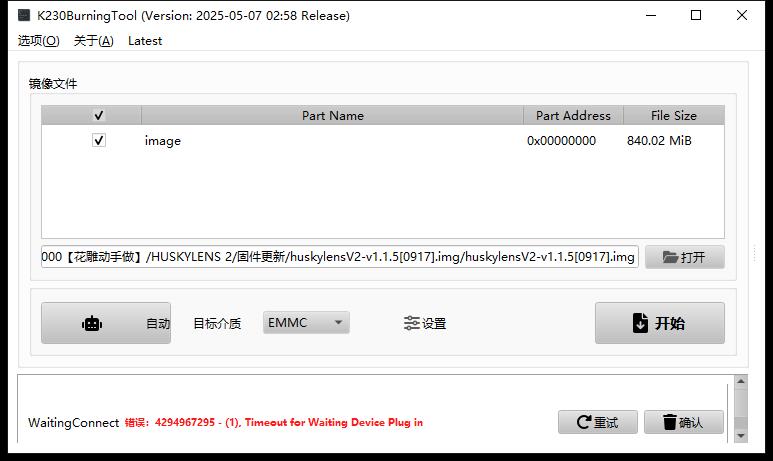Image resolution: width=773 pixels, height=461 pixels.
Task: Click the trash icon for 确认
Action: [x=669, y=422]
